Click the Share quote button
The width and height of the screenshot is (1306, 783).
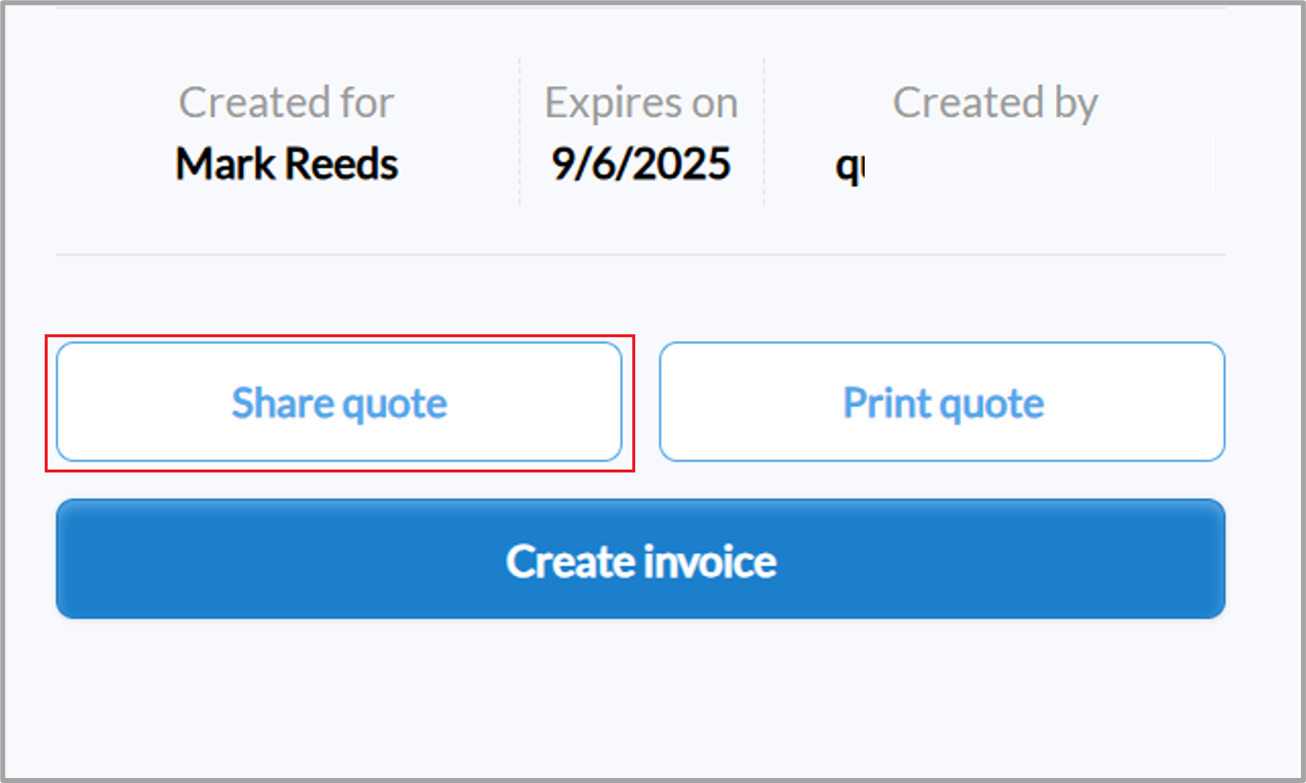339,402
